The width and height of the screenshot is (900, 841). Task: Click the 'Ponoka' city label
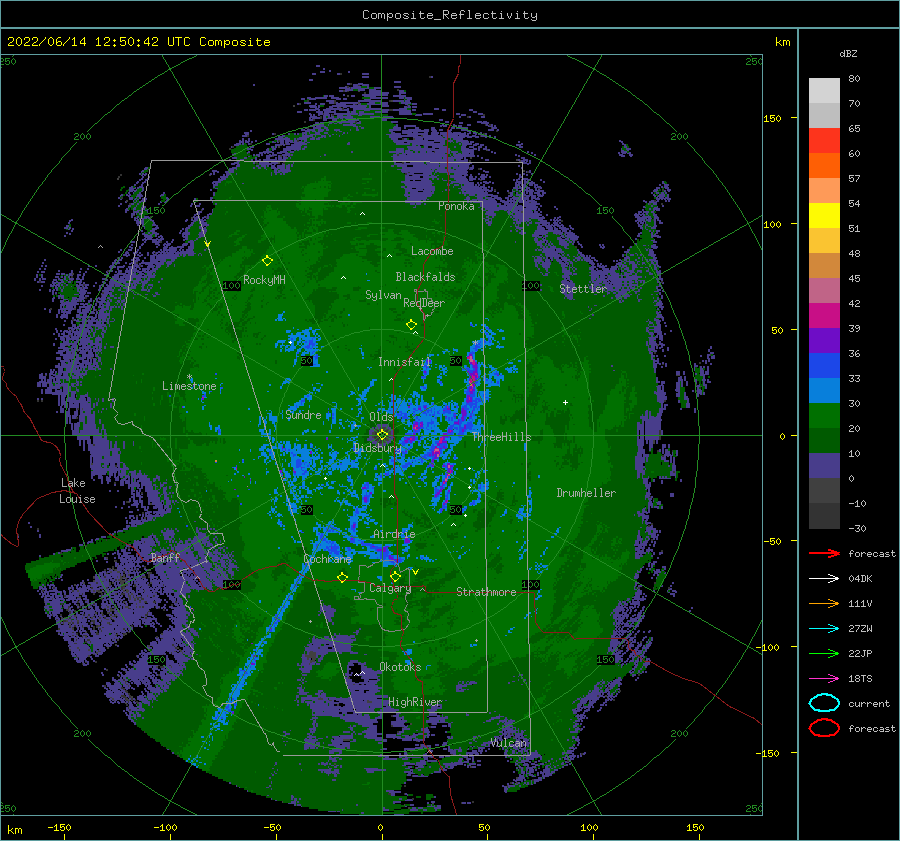[456, 206]
